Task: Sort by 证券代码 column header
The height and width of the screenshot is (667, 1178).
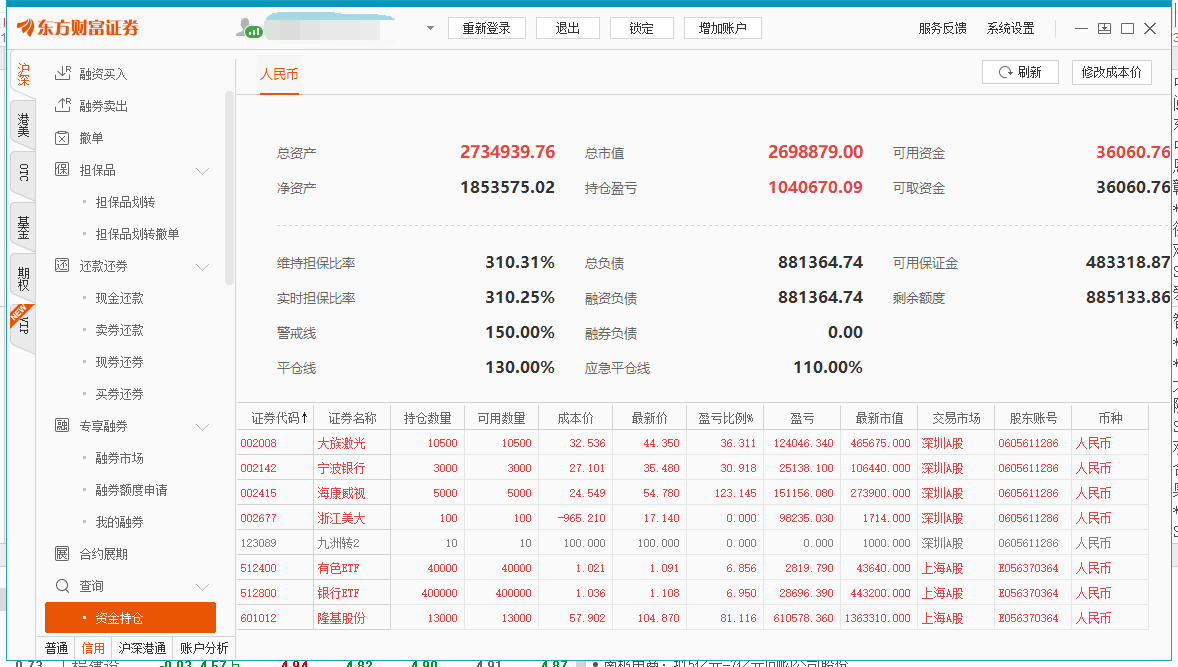Action: 276,418
